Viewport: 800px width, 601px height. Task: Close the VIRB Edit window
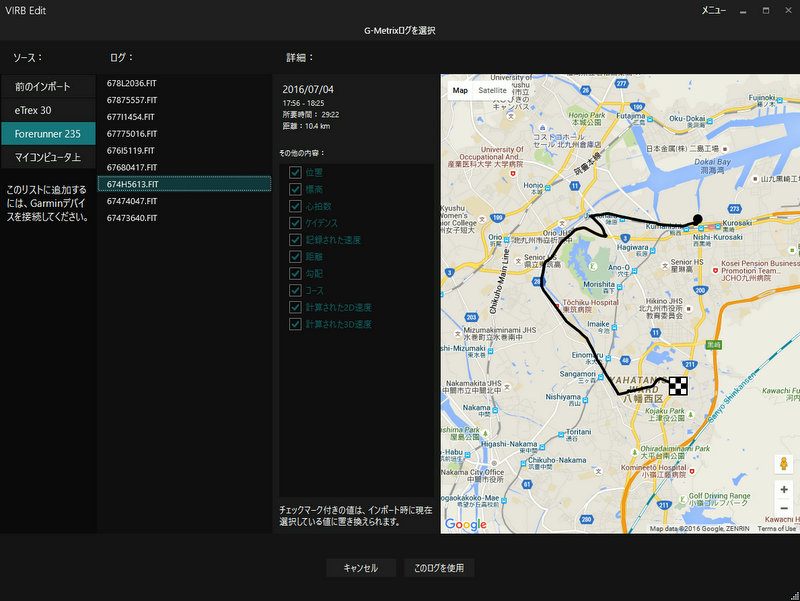[x=788, y=11]
